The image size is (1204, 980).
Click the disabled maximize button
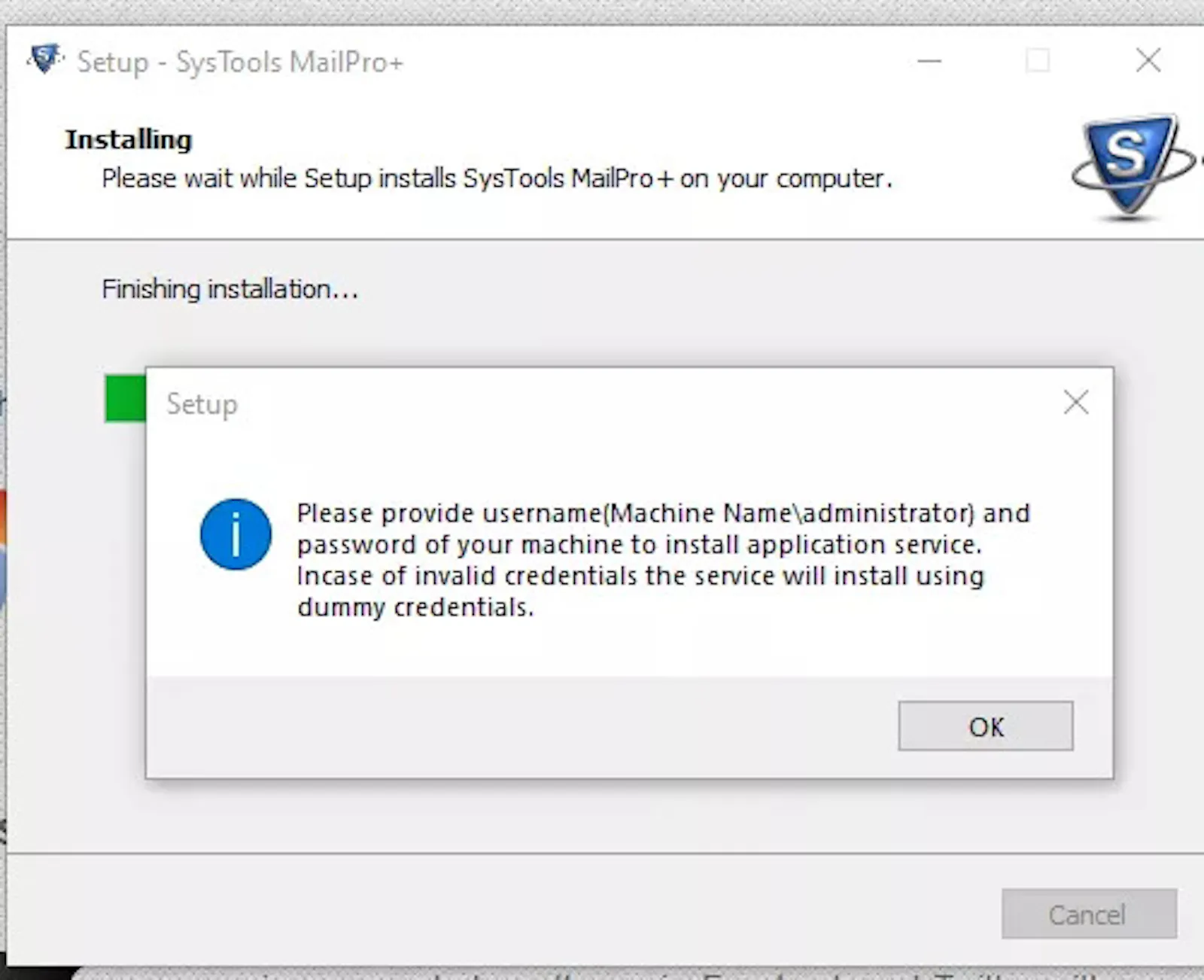click(1038, 60)
